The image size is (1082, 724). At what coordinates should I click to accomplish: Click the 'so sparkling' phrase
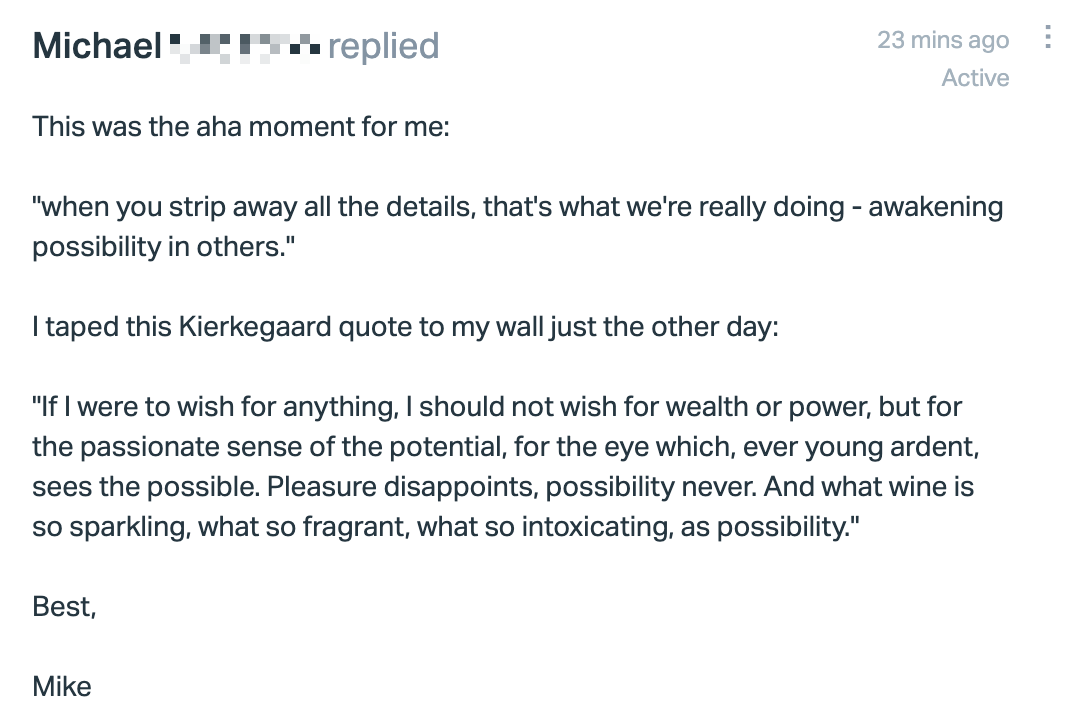[x=110, y=527]
